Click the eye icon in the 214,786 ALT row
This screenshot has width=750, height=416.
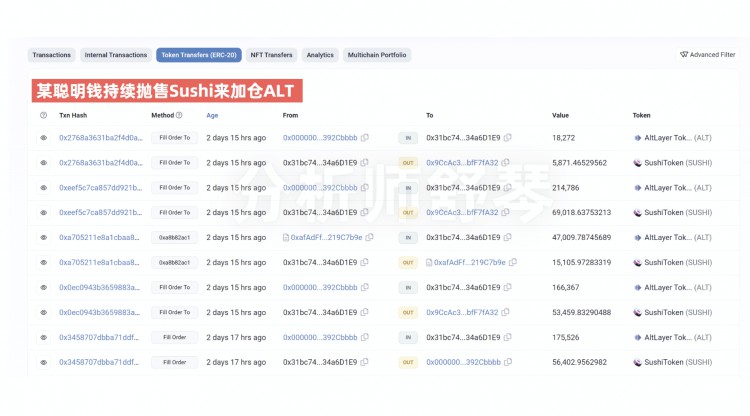(44, 187)
